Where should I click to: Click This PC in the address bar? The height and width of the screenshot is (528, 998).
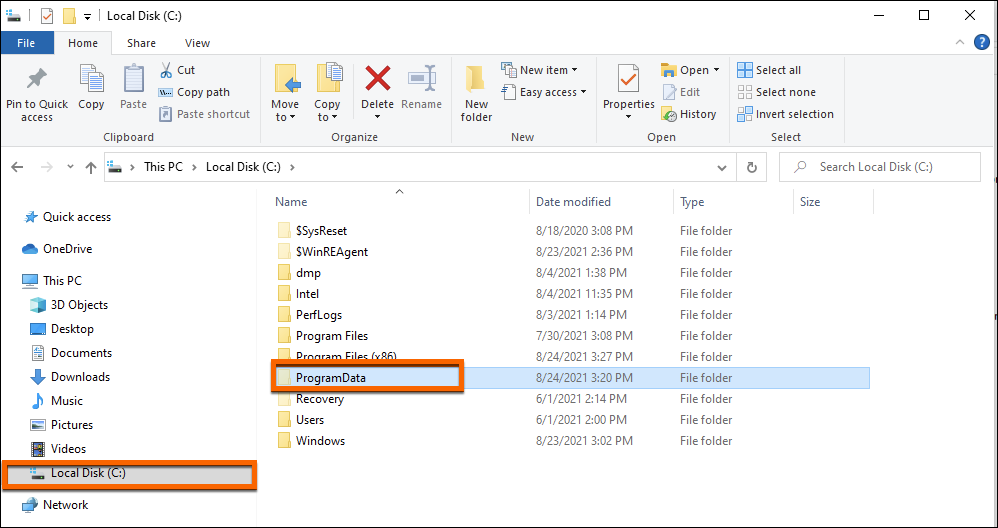(x=163, y=167)
